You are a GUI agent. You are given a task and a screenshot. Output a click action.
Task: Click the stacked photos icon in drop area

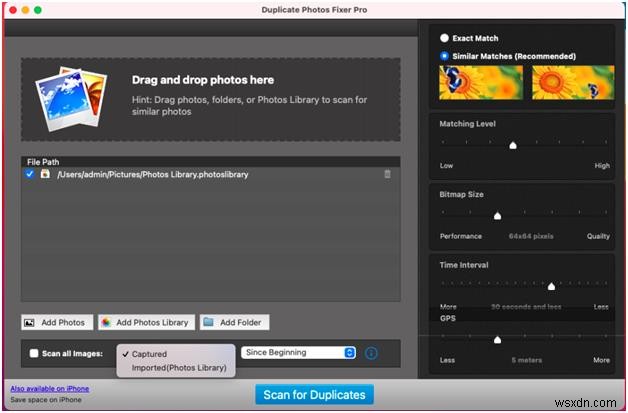(x=71, y=99)
